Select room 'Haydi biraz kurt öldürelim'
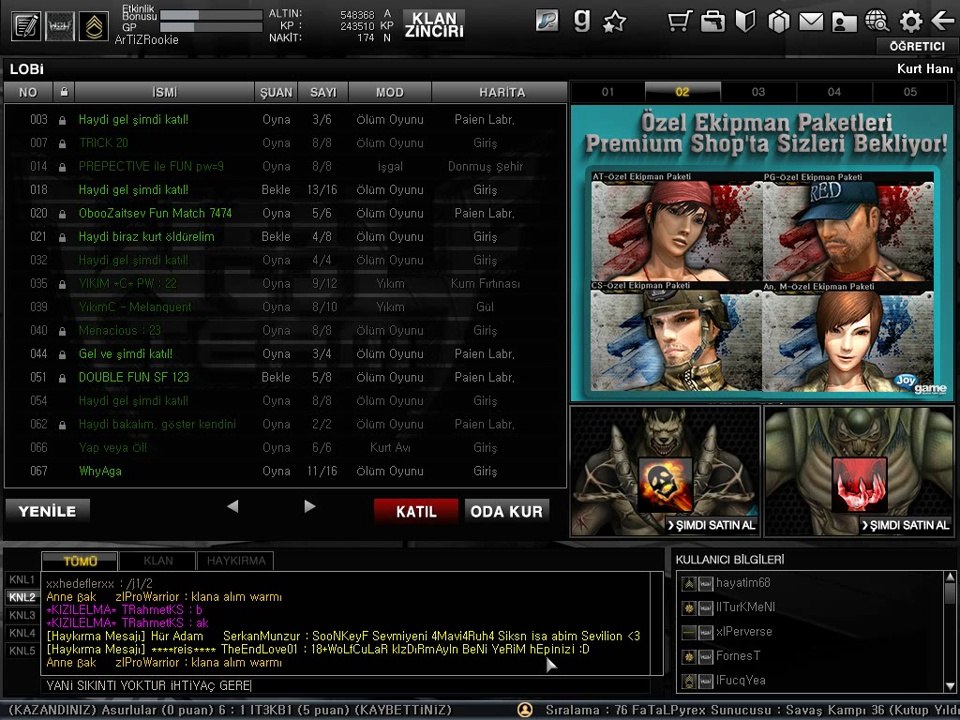Viewport: 960px width, 720px height. coord(285,236)
